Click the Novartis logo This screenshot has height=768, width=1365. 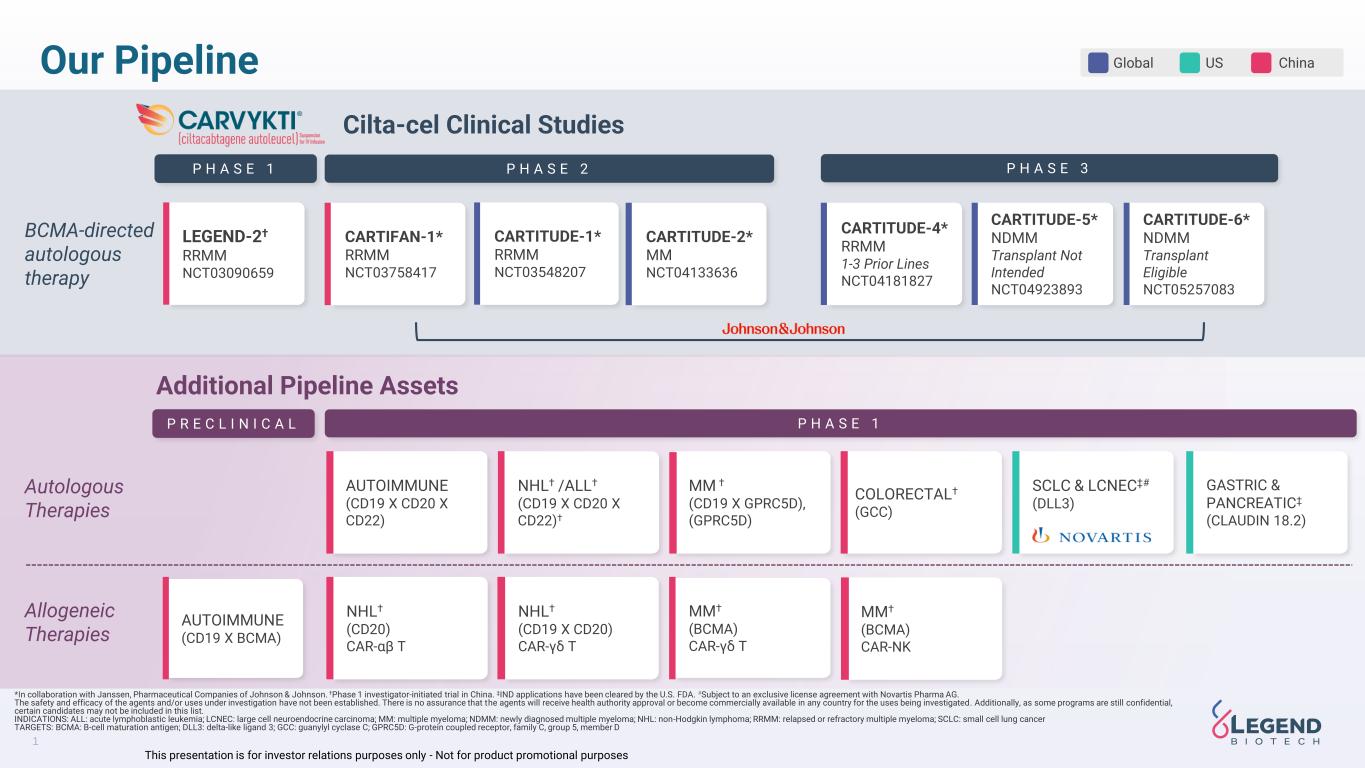pos(1091,536)
